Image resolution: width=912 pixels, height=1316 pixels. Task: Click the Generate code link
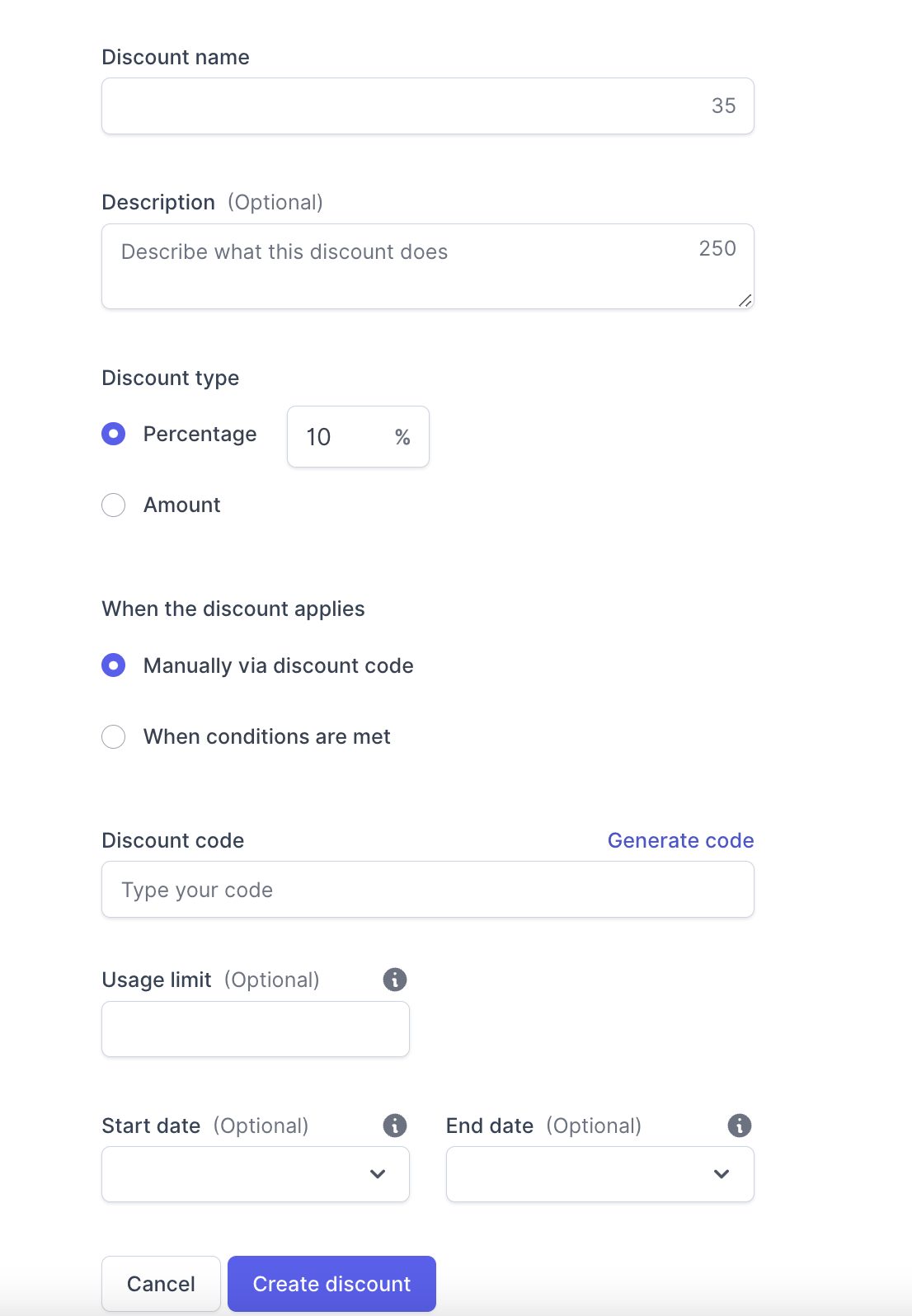click(680, 840)
